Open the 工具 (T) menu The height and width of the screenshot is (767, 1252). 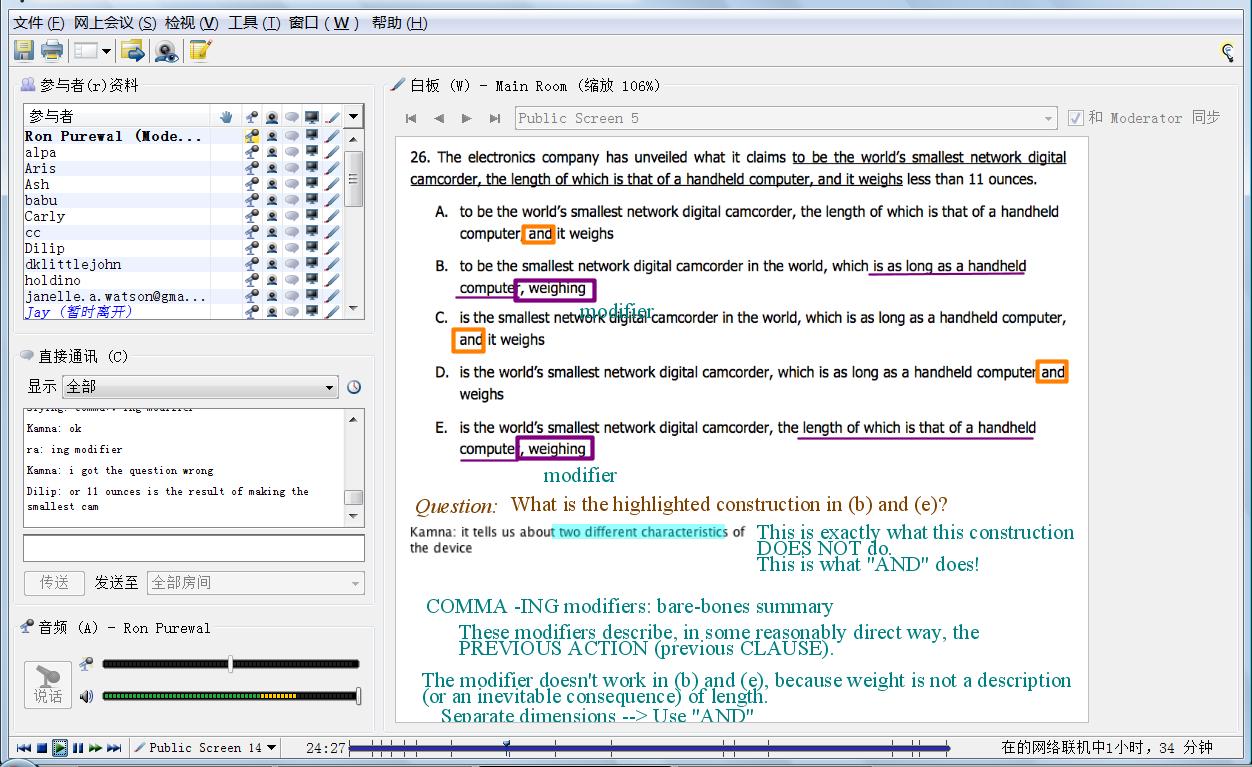point(254,22)
